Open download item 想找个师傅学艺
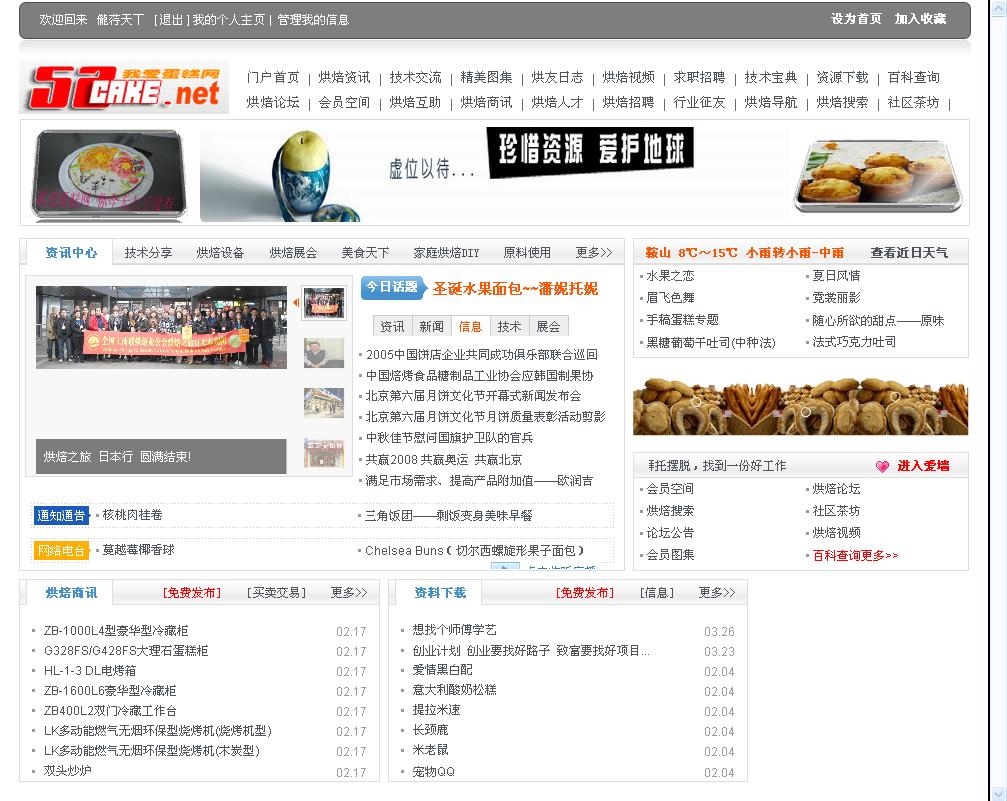Image resolution: width=1007 pixels, height=801 pixels. [454, 630]
